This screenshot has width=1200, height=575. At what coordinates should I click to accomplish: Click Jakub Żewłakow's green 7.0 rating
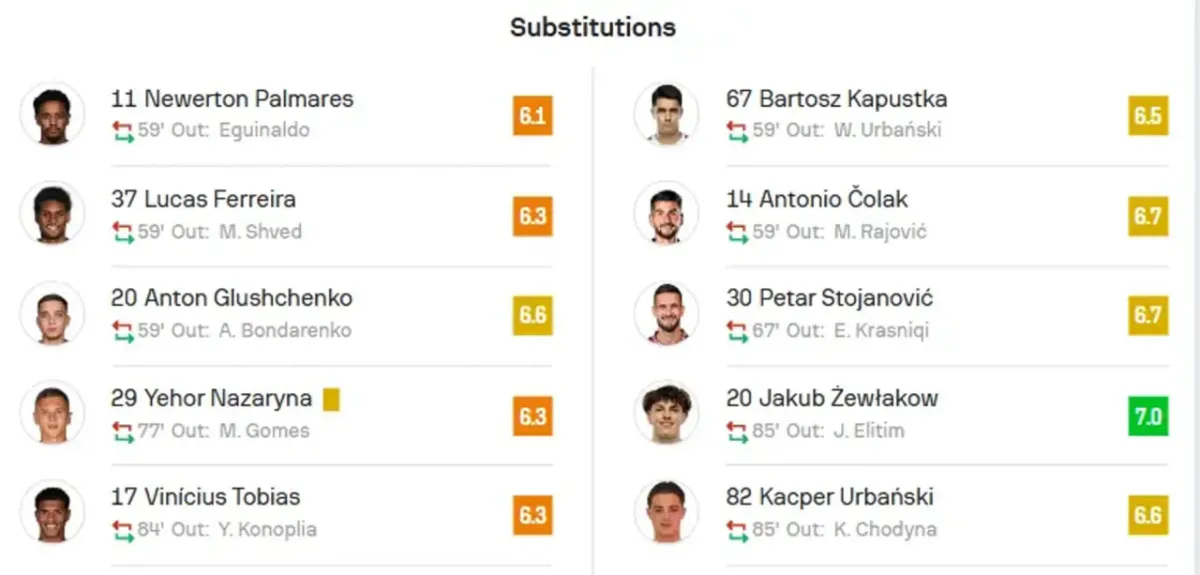1148,415
